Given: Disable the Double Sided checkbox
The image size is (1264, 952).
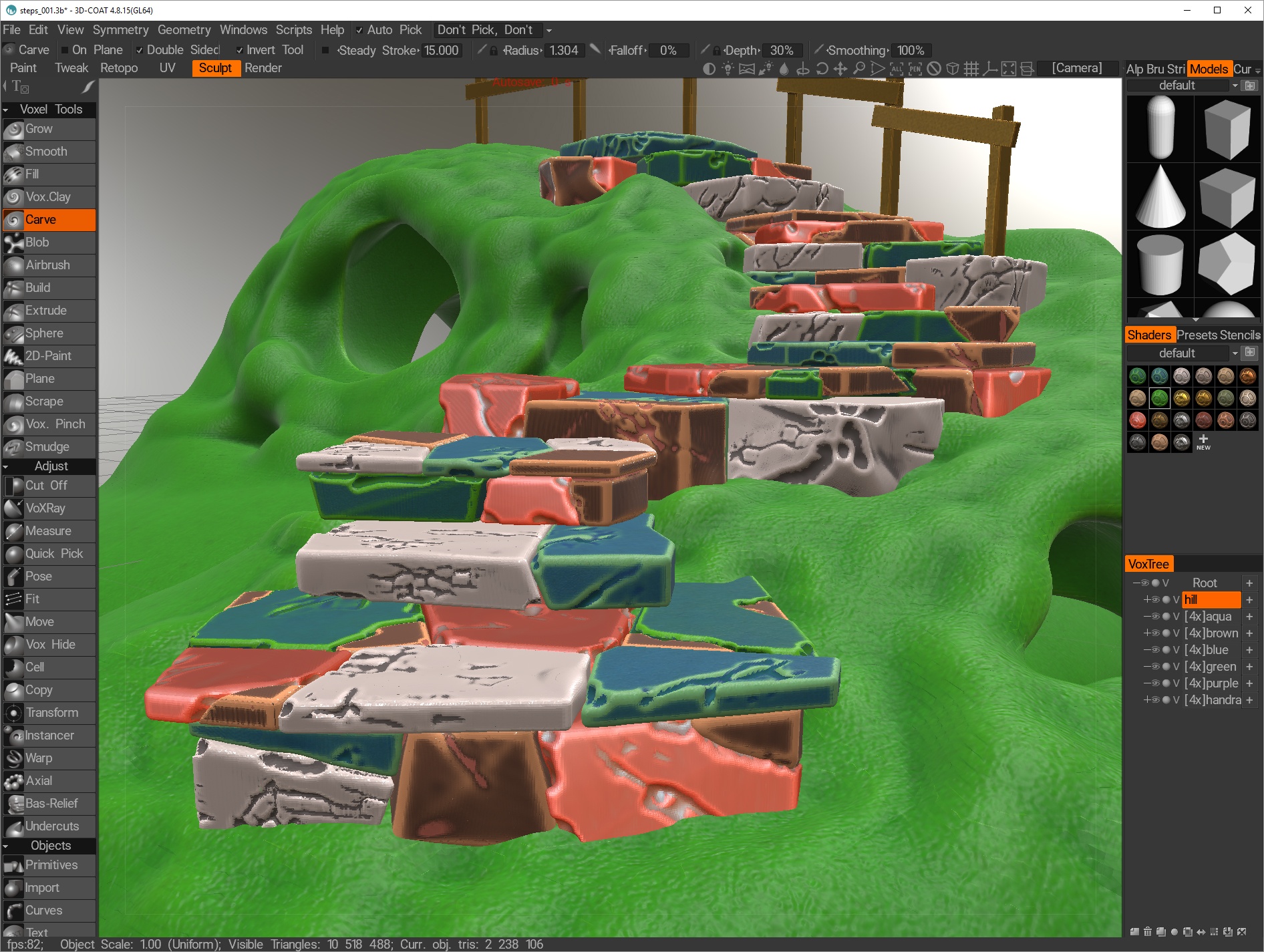Looking at the screenshot, I should pyautogui.click(x=139, y=50).
